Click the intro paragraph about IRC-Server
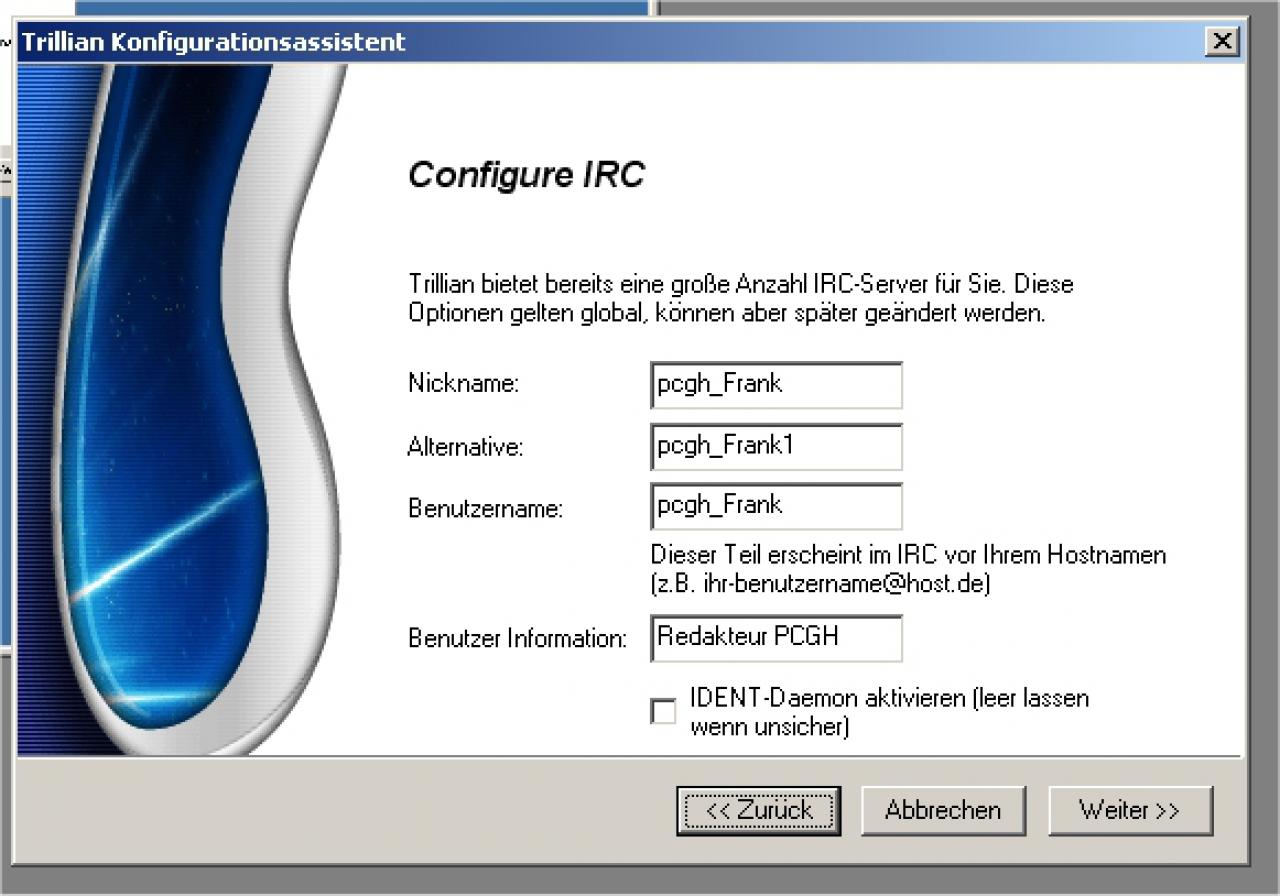This screenshot has width=1280, height=896. 740,298
